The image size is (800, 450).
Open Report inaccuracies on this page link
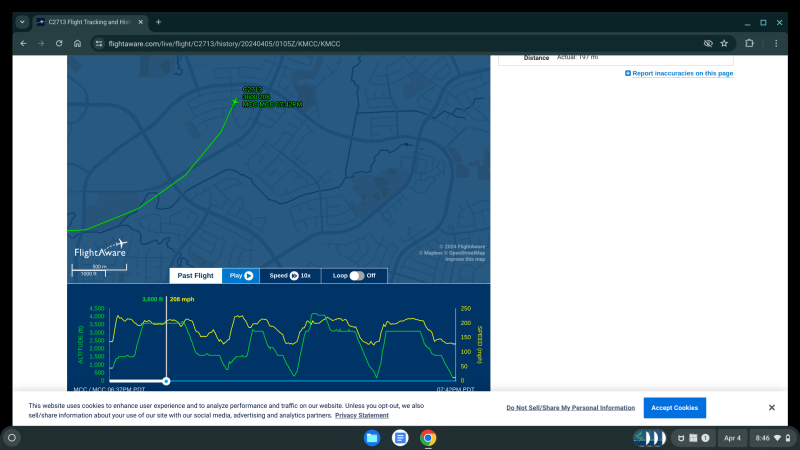click(683, 73)
